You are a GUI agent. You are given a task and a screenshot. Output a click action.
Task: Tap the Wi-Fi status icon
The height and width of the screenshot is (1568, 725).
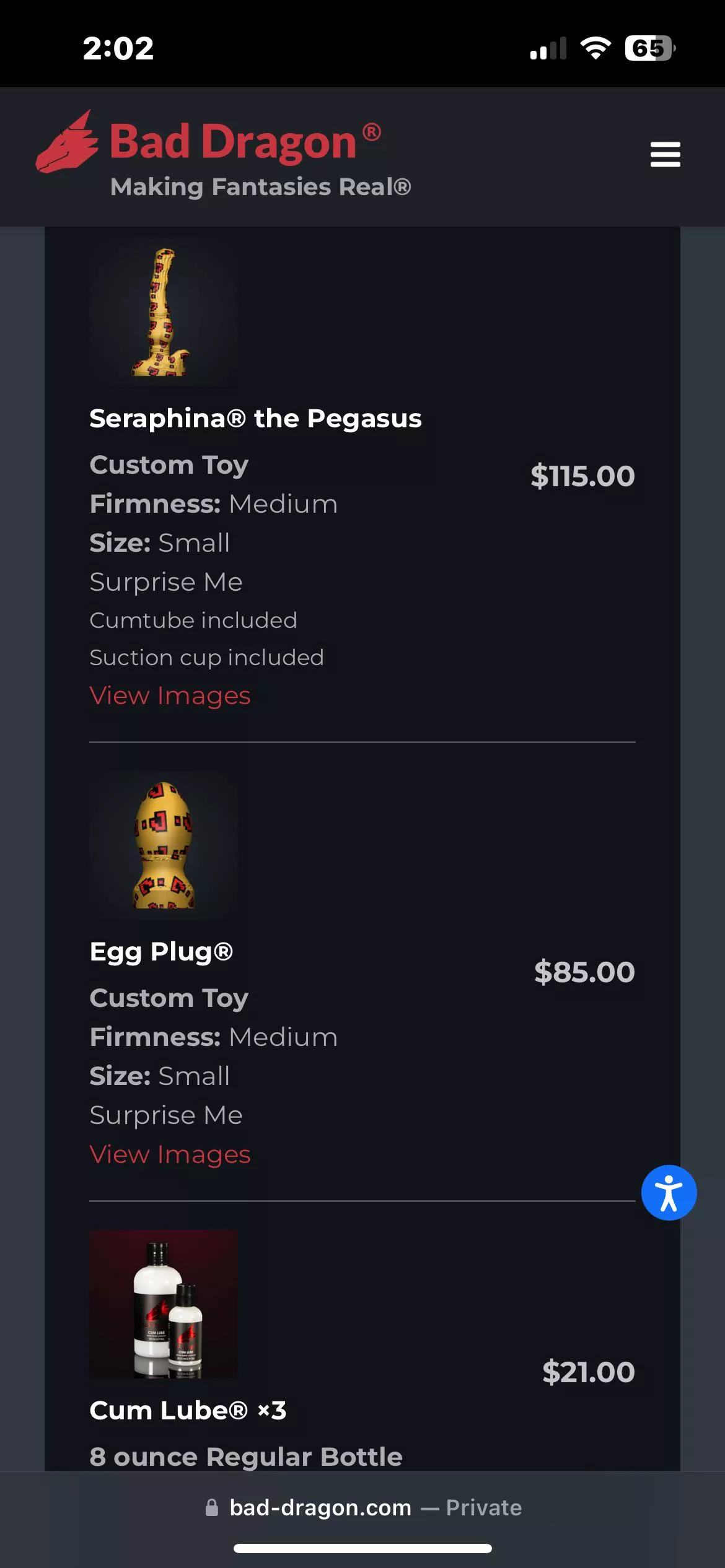click(x=595, y=48)
